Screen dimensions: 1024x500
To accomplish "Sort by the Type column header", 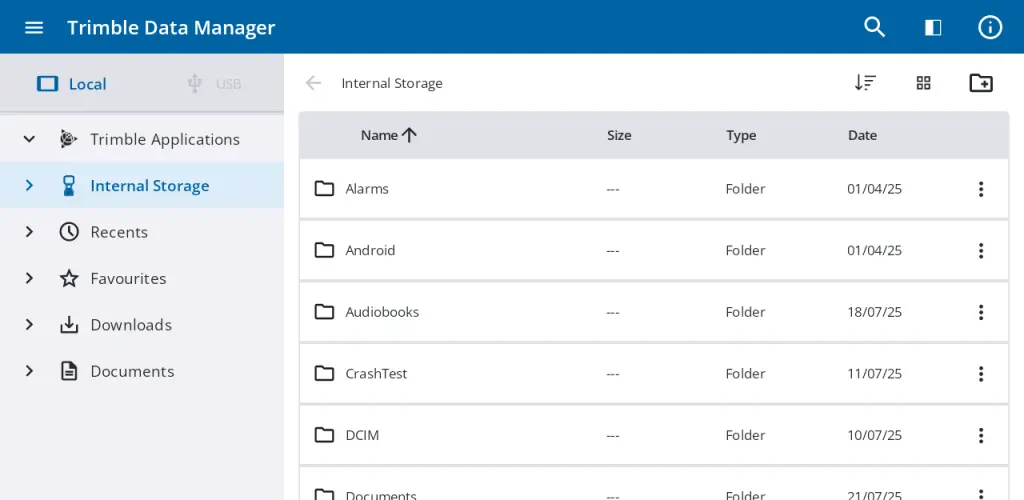I will click(741, 135).
